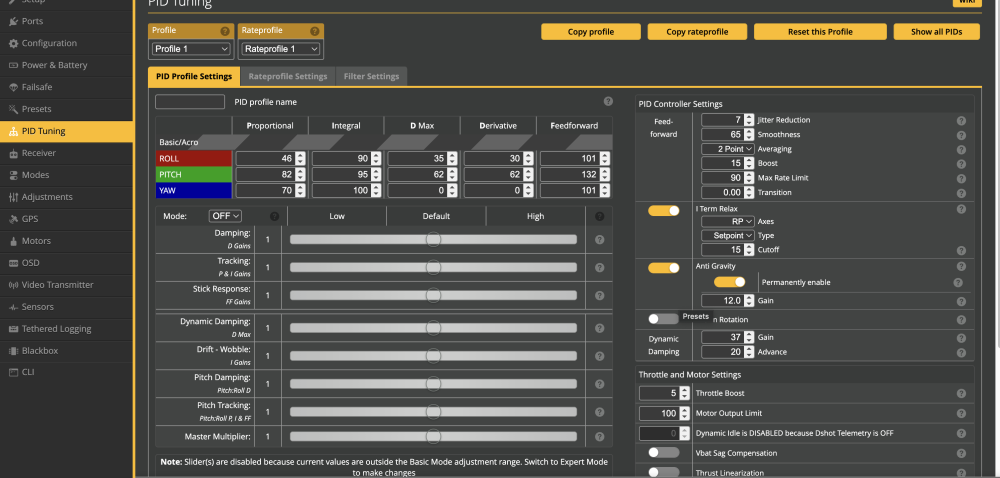
Task: Open the Profile 1 dropdown
Action: (x=191, y=49)
